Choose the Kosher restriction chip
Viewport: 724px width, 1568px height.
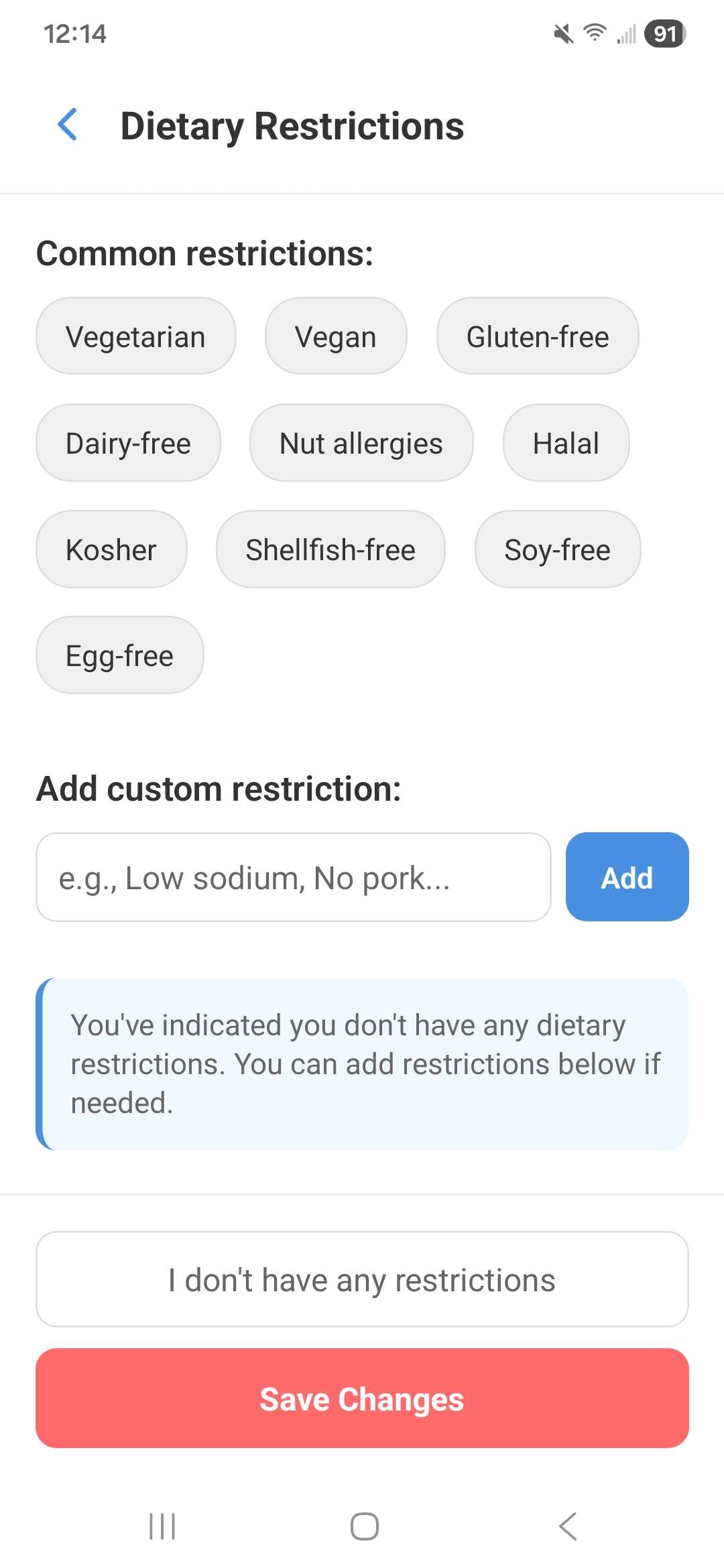pos(111,549)
